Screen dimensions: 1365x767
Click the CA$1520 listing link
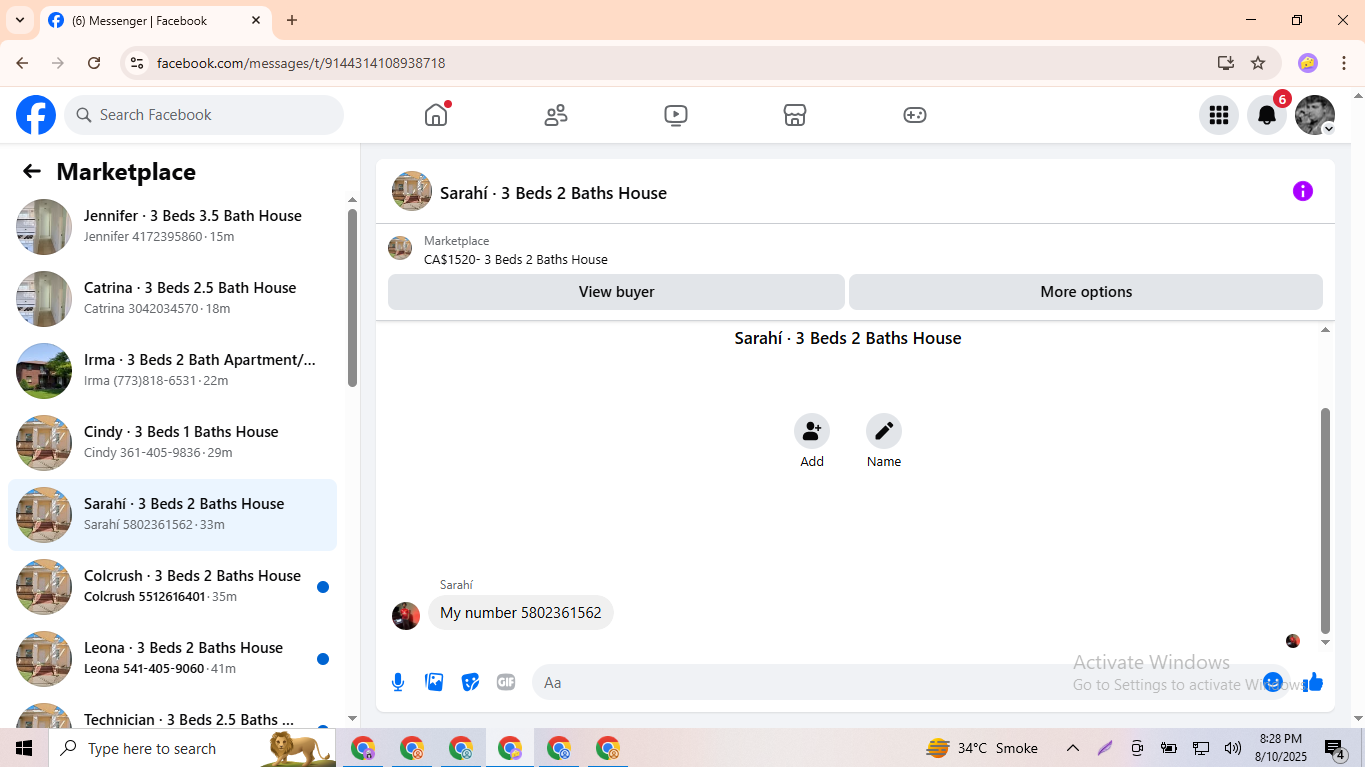[x=516, y=259]
